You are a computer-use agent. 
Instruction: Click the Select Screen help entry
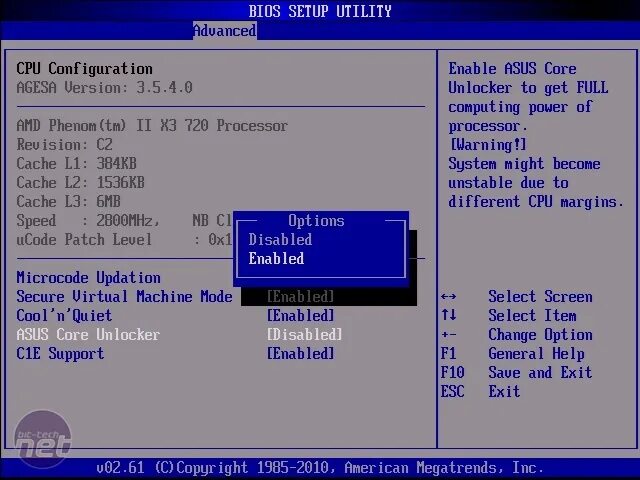coord(540,297)
